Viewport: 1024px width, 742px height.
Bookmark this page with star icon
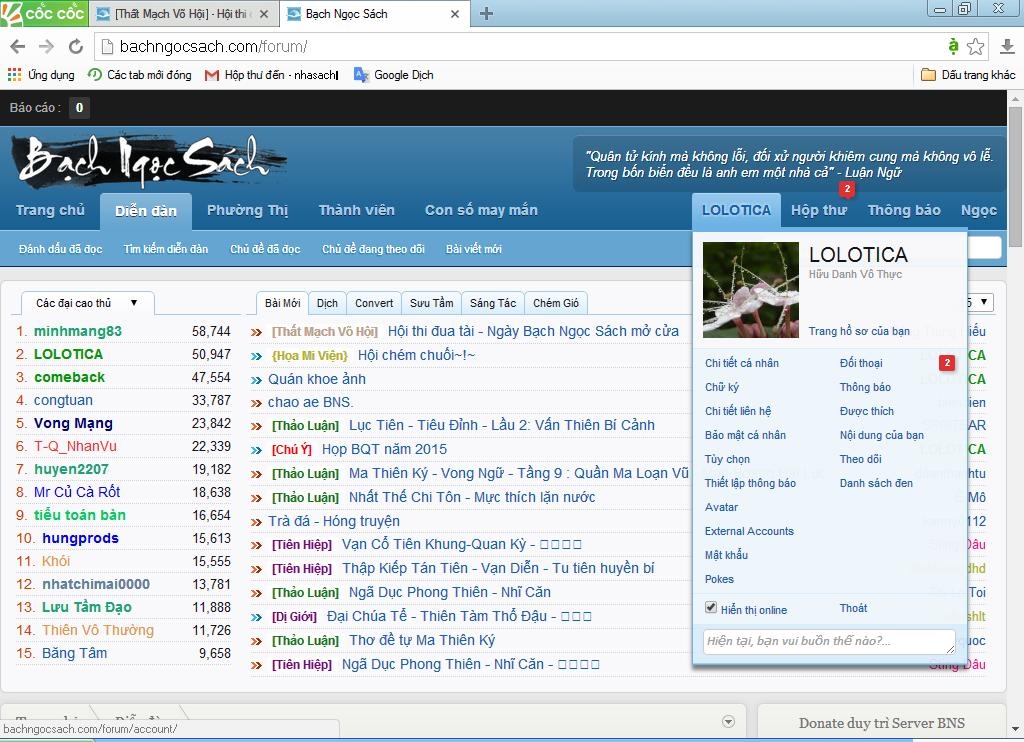tap(976, 47)
